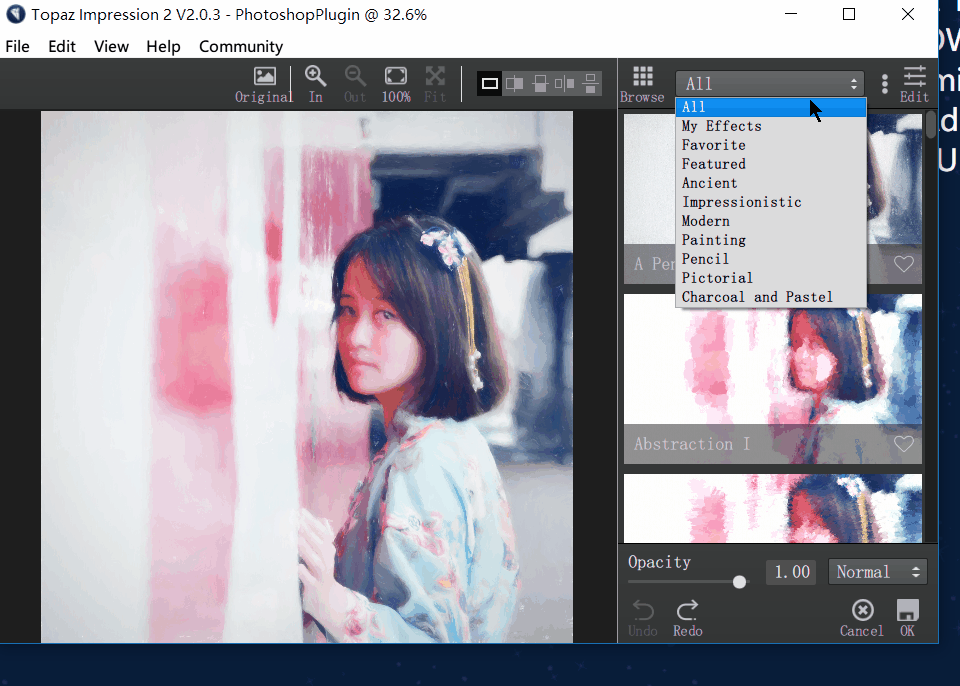960x686 pixels.
Task: Undo the last action
Action: (643, 618)
